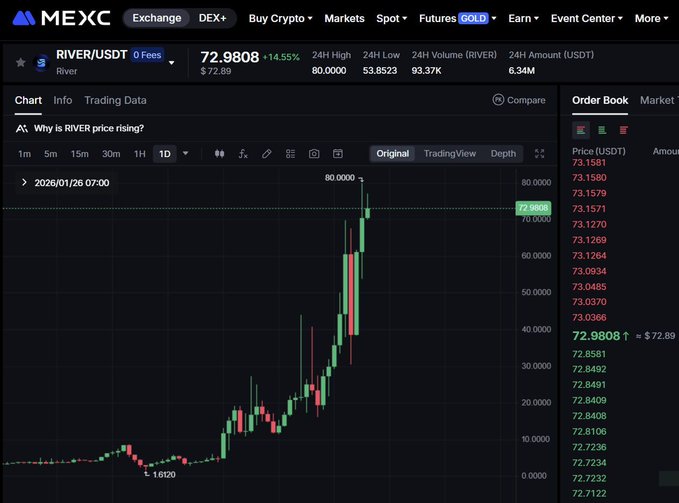Click the 1.6120 low marker on chart
This screenshot has width=679, height=503.
click(164, 475)
